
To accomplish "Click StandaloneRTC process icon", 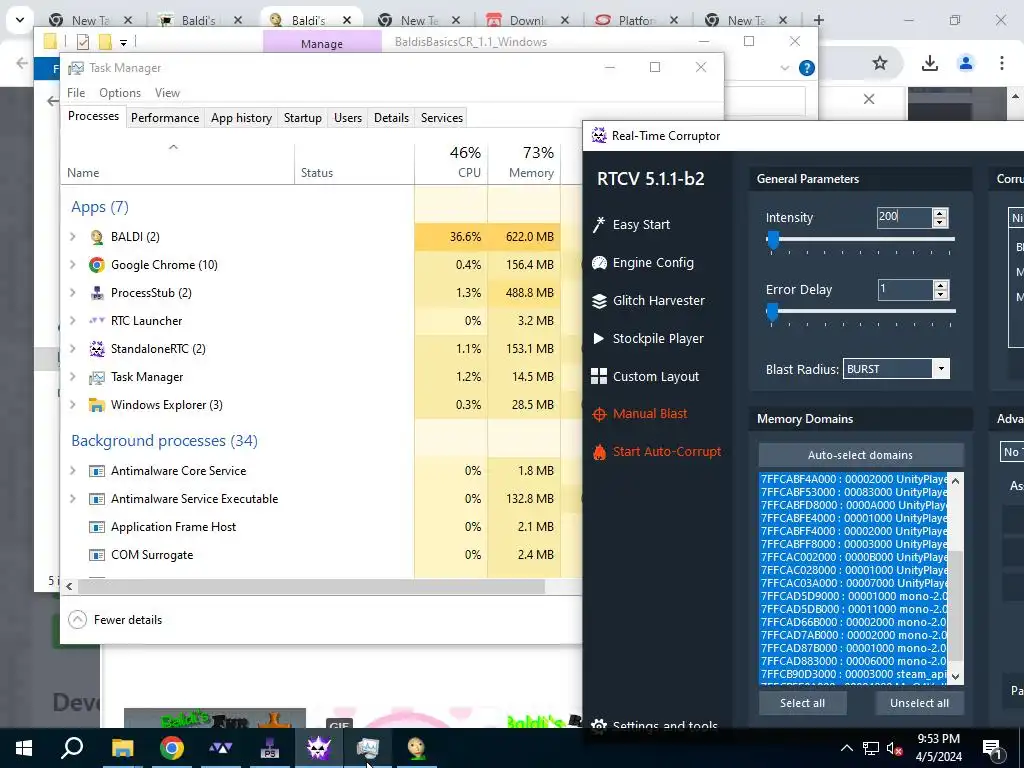I will (x=97, y=349).
